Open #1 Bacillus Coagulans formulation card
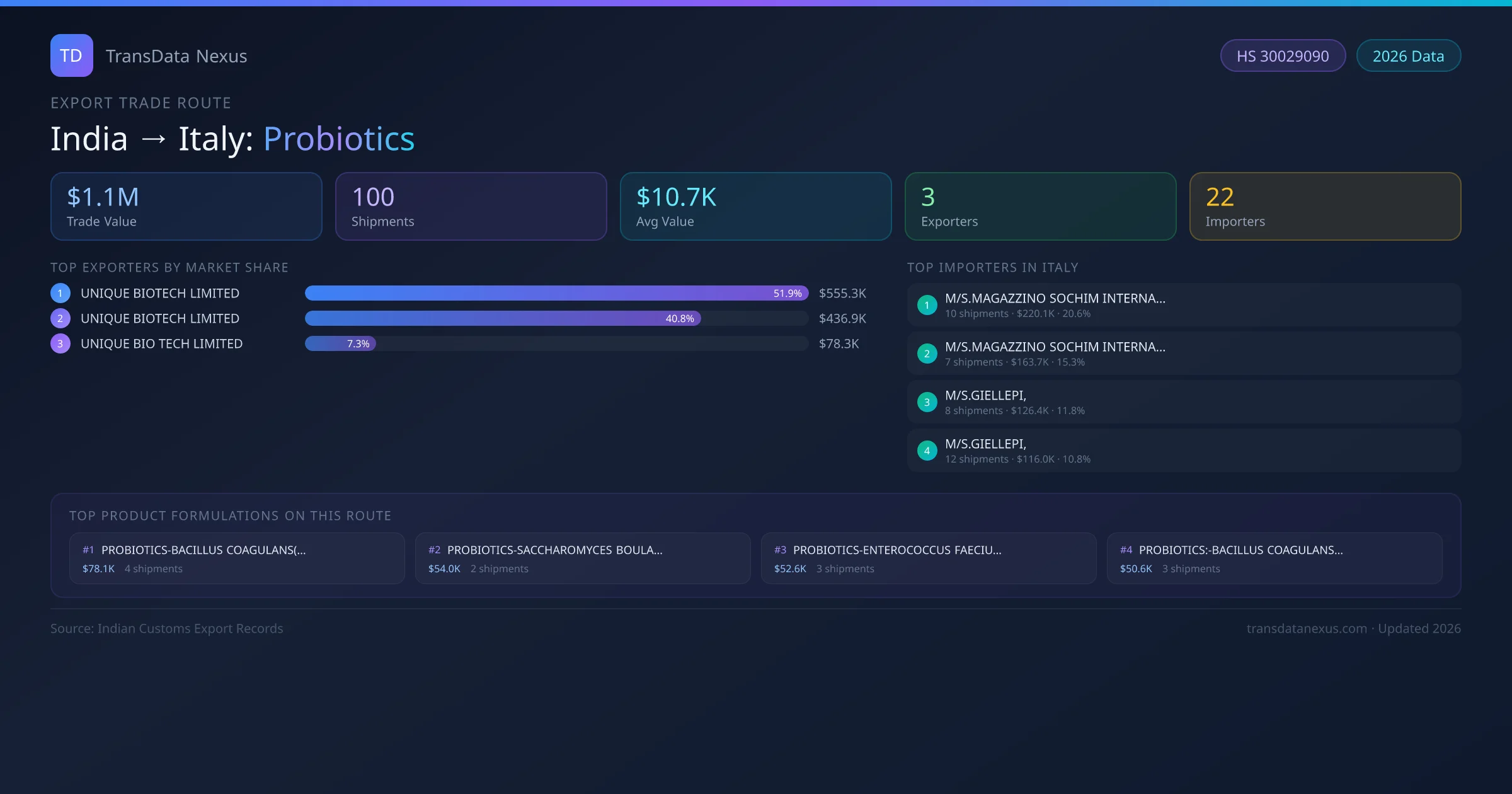The image size is (1512, 794). pyautogui.click(x=236, y=558)
